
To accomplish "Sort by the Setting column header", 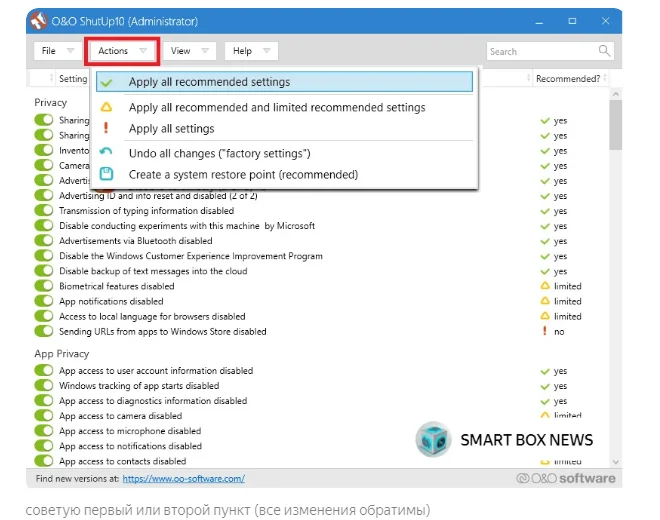I will [72, 78].
